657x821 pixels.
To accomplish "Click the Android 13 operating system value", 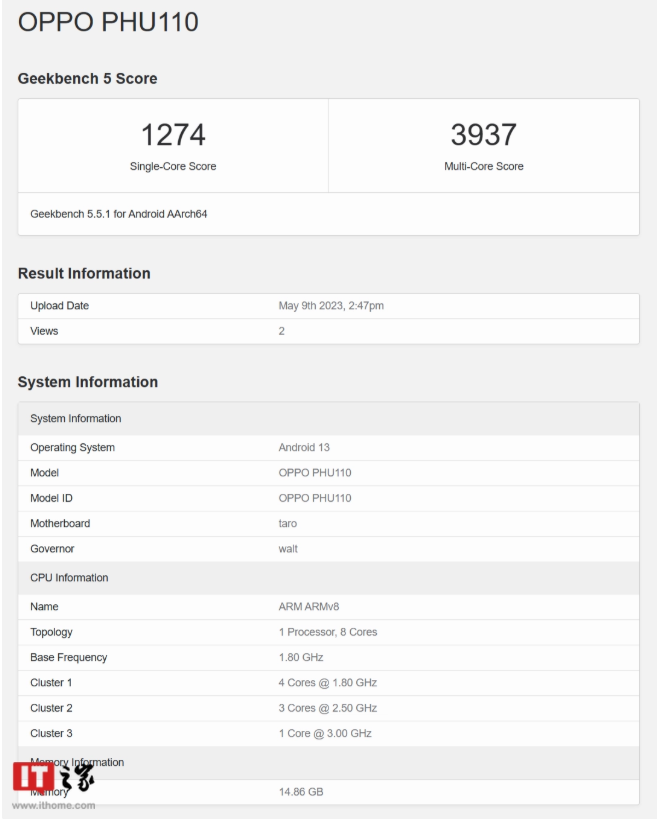I will point(304,447).
